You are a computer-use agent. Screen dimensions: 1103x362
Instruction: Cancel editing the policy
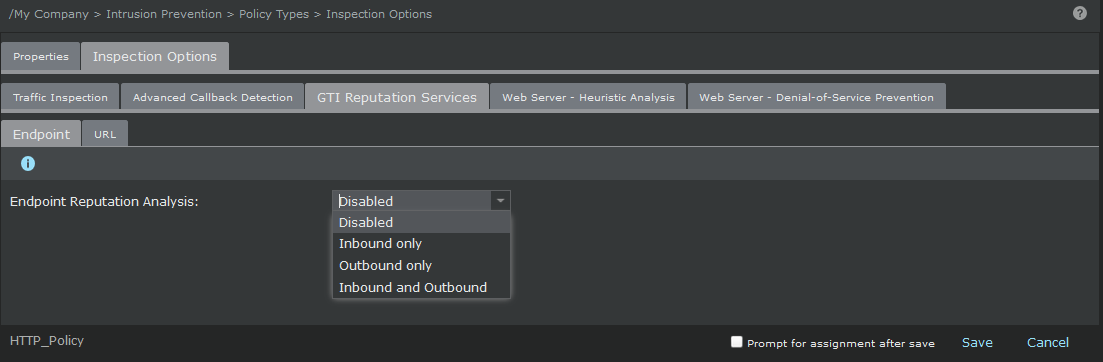coord(1047,342)
